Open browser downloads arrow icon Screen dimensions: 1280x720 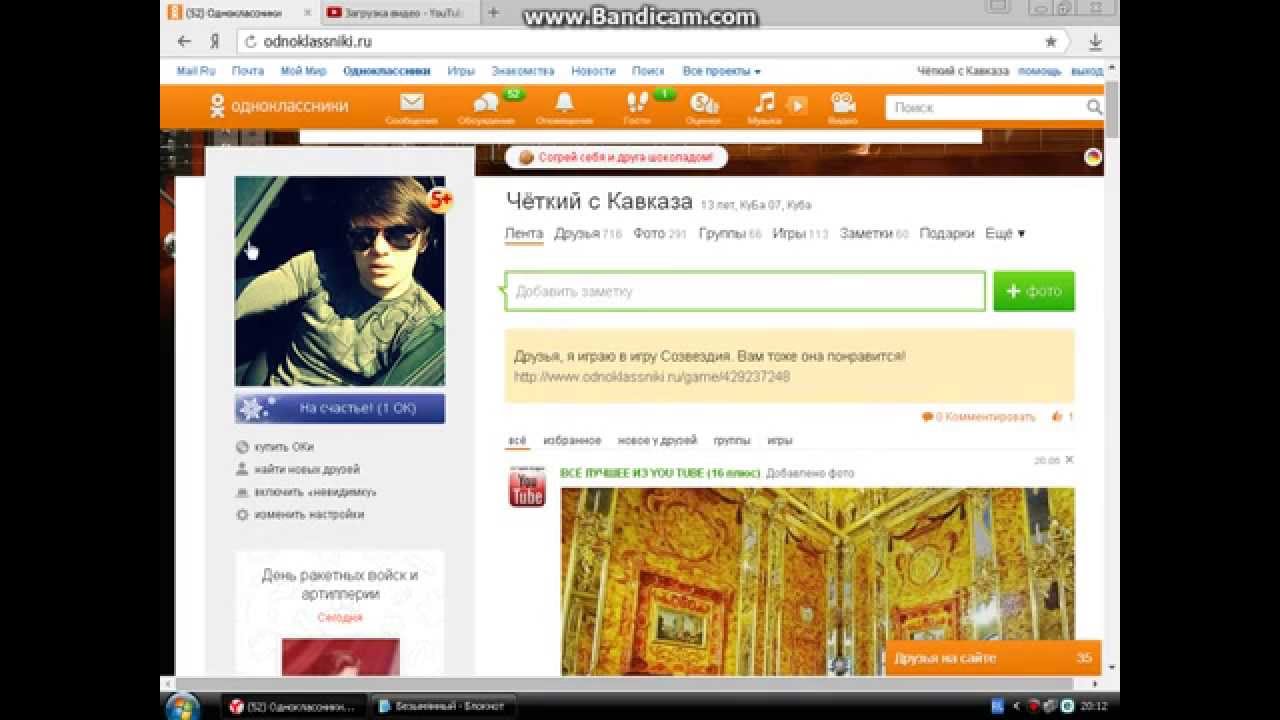1095,42
